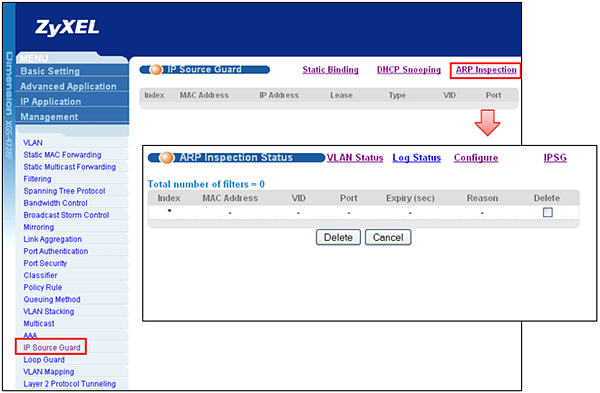The image size is (600, 393).
Task: Go to the DHCP Snooping page
Action: [x=409, y=70]
